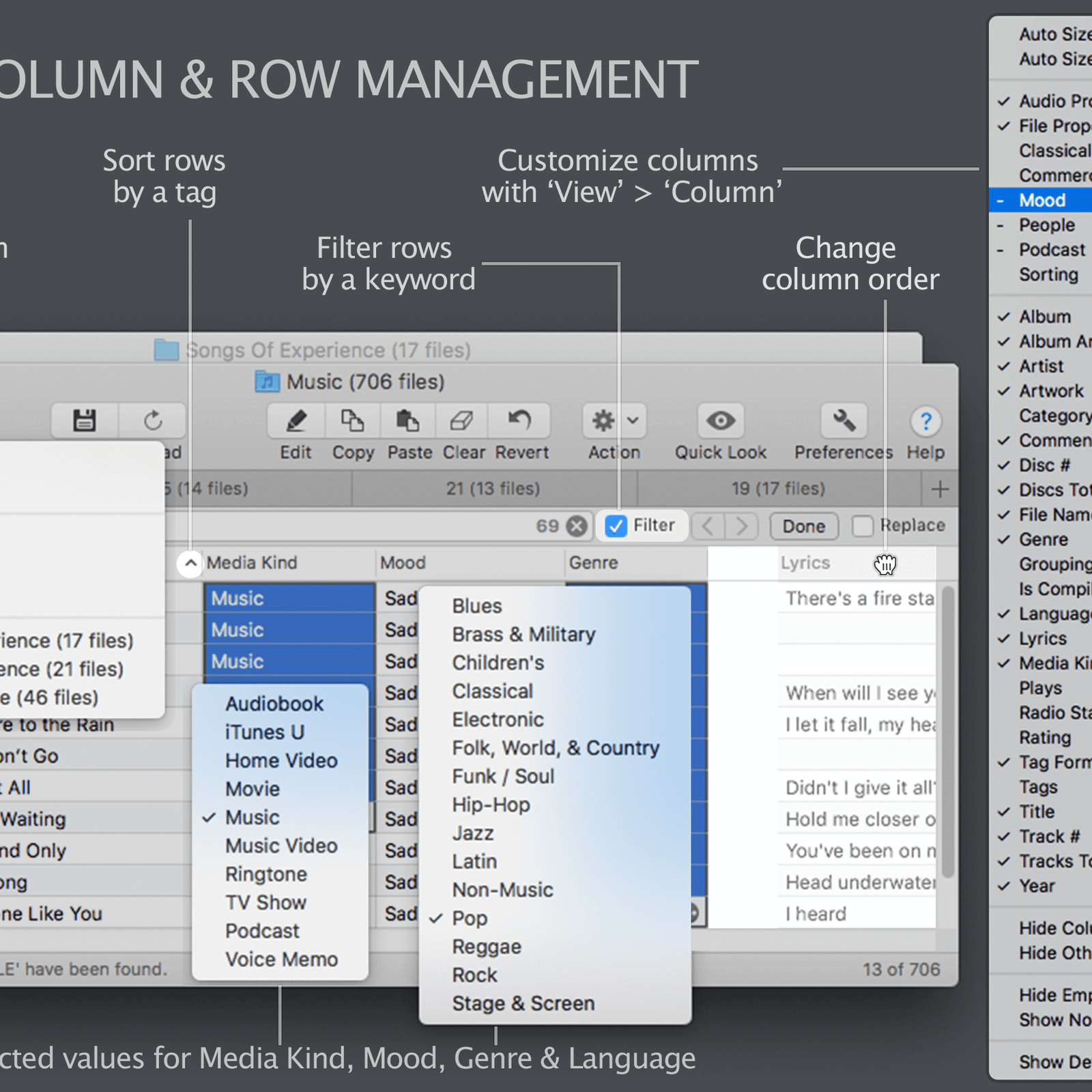The image size is (1092, 1092).
Task: Click the Copy toolbar icon
Action: click(x=352, y=420)
